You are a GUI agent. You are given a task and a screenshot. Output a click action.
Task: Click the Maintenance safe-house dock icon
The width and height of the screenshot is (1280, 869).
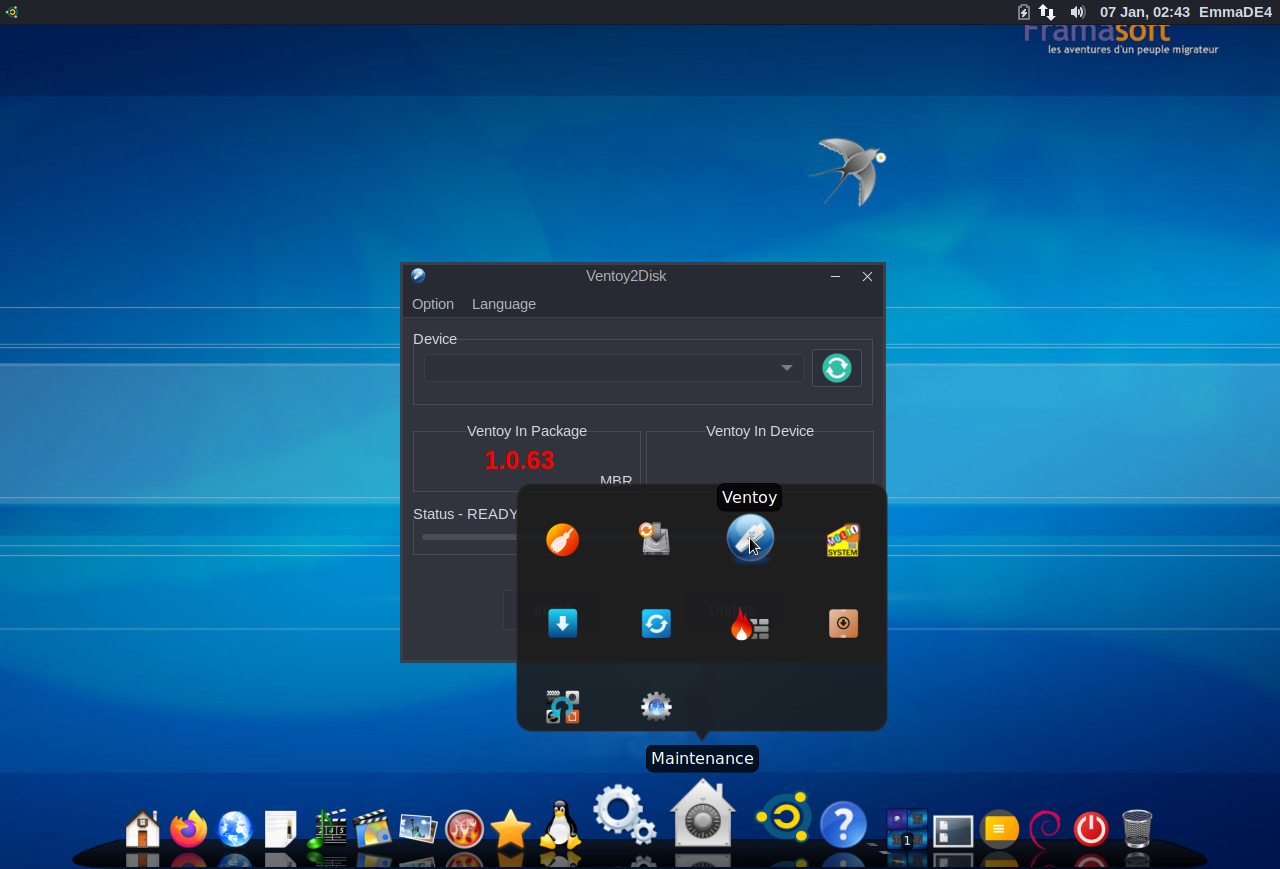pos(703,812)
